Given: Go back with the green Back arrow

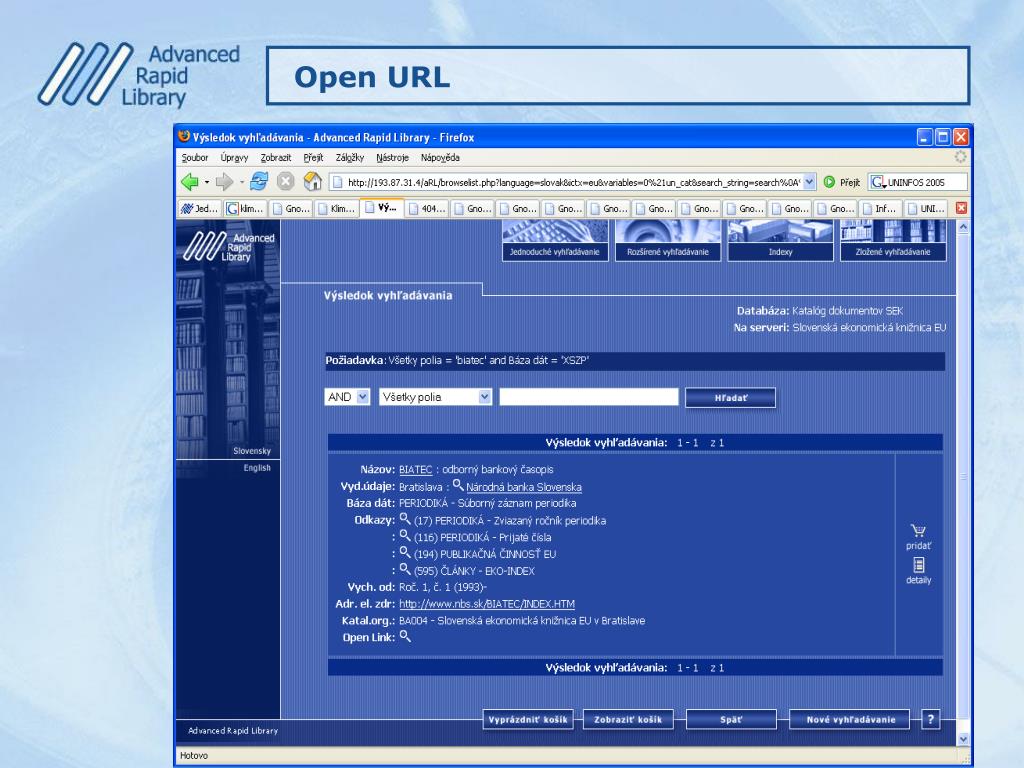Looking at the screenshot, I should (189, 182).
